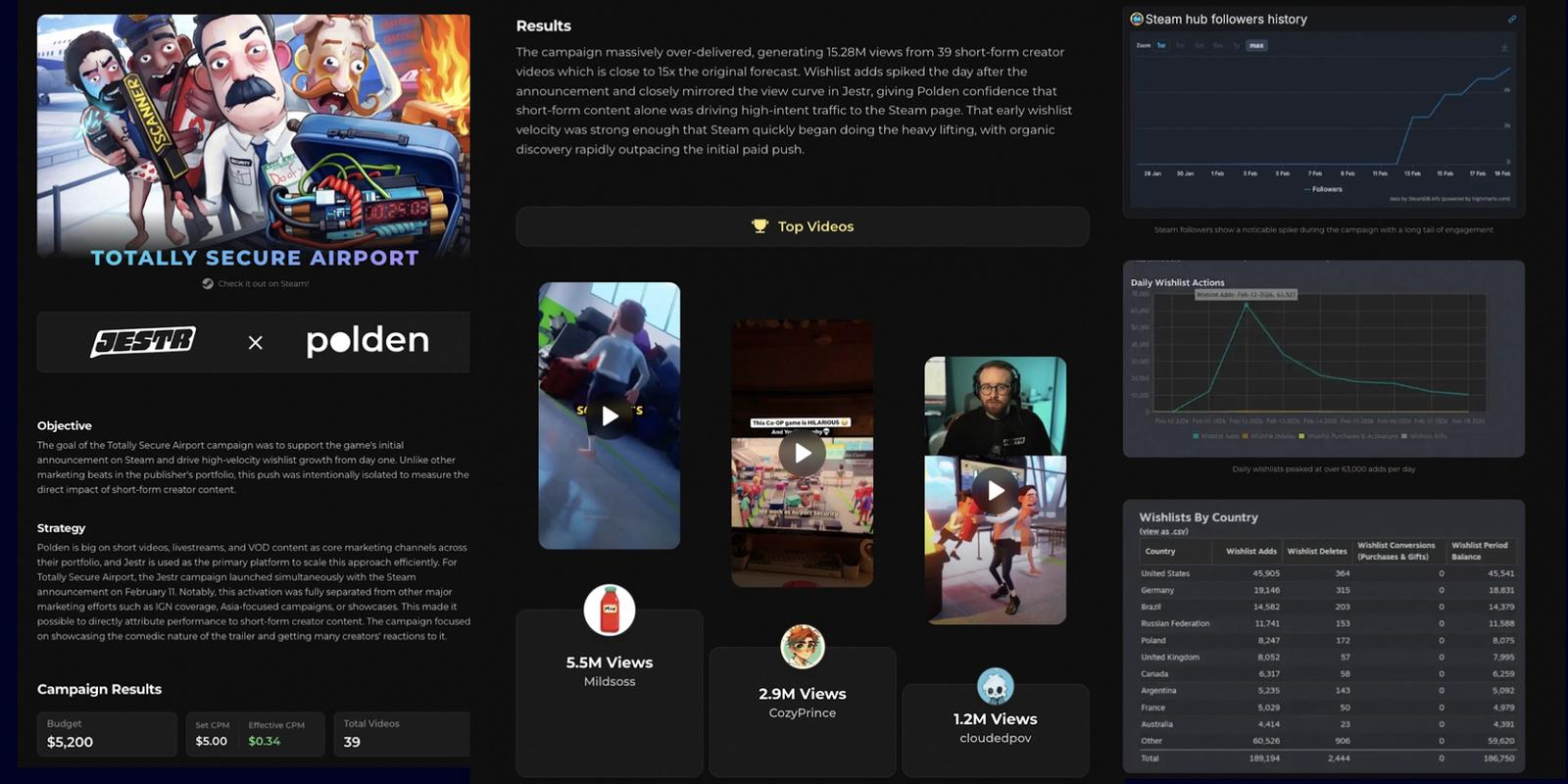
Task: Click the badge icon beside Steam hub followers history
Action: pos(1137,19)
